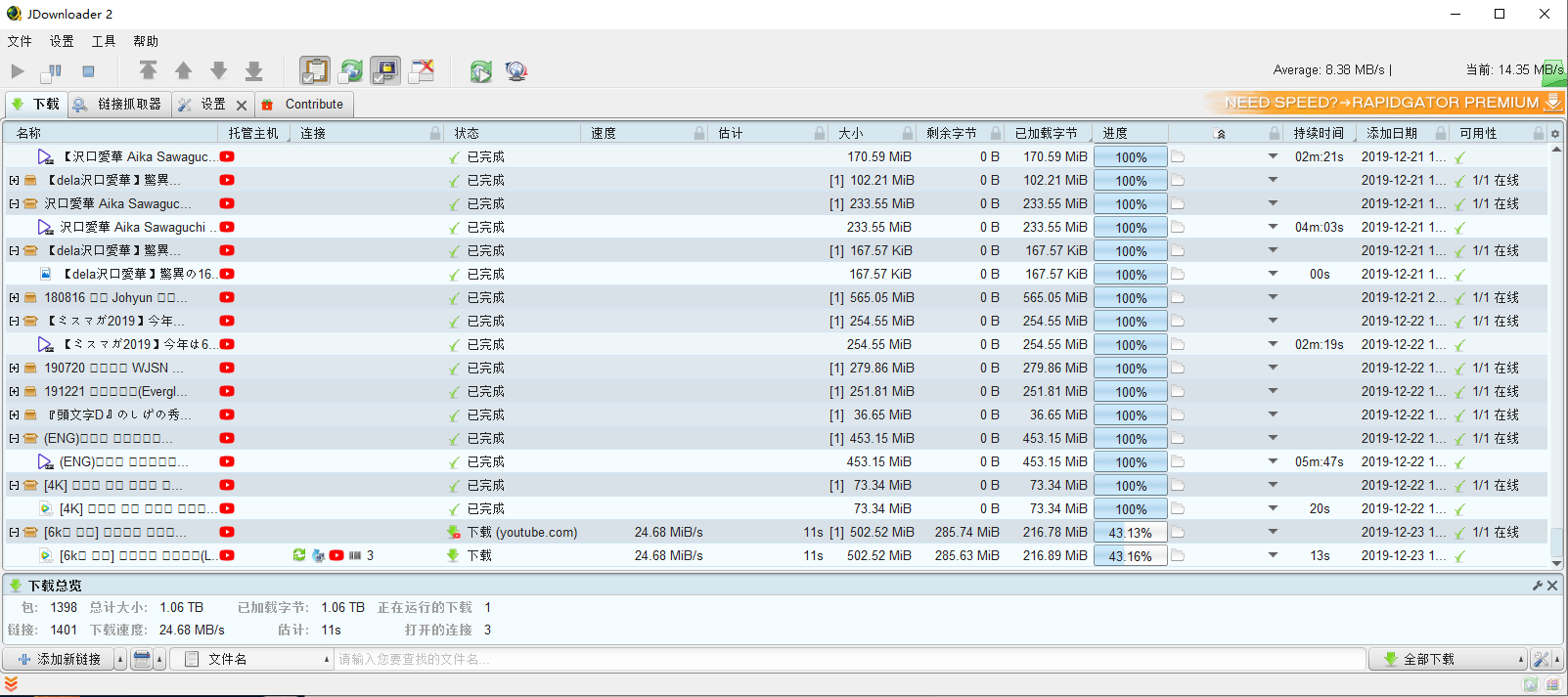Click the 43.13% progress bar
This screenshot has width=1568, height=697.
pyautogui.click(x=1130, y=533)
